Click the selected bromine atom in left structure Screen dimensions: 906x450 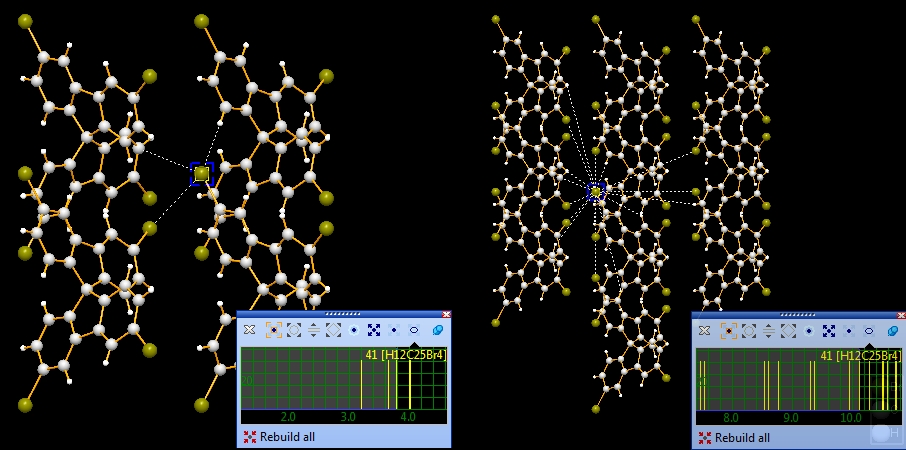(202, 174)
